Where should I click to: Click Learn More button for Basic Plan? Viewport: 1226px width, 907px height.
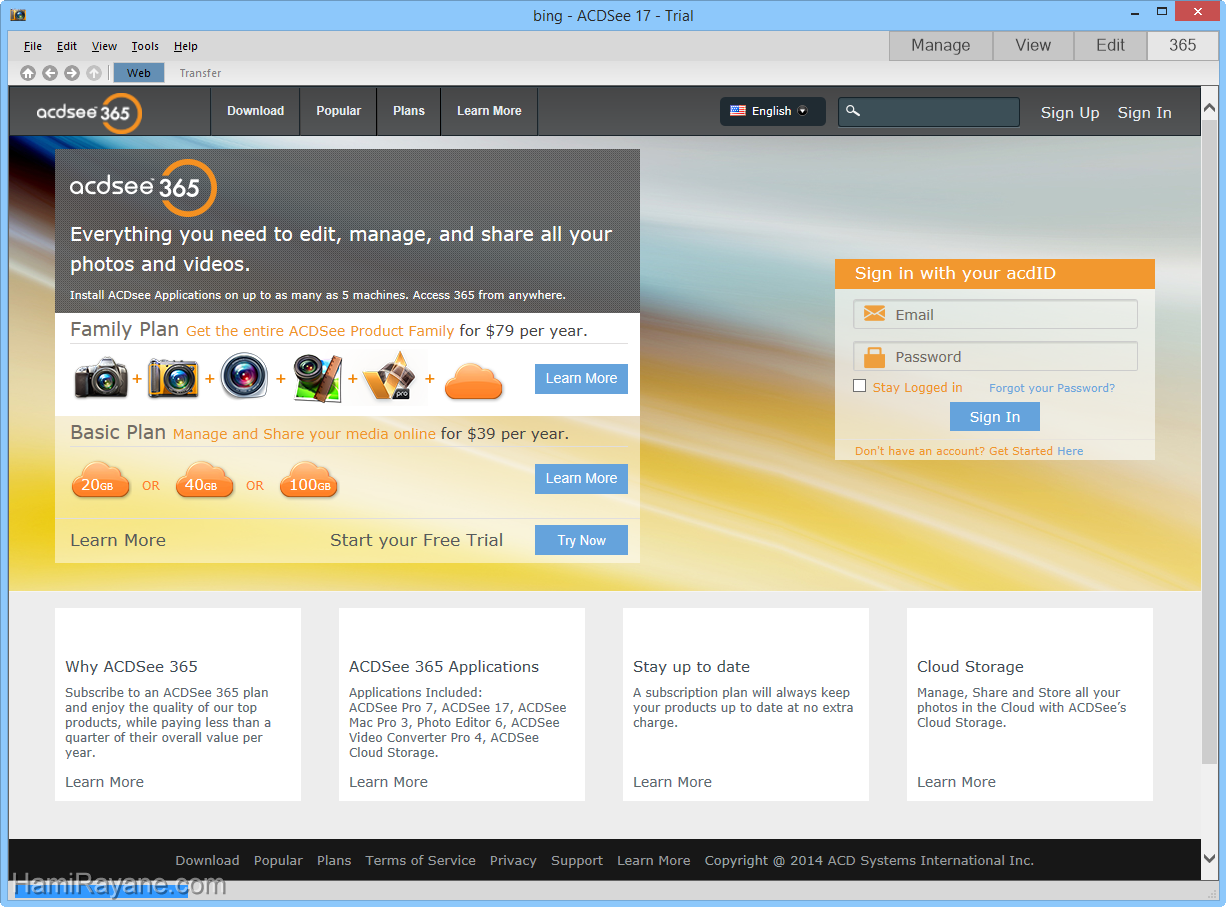coord(581,479)
